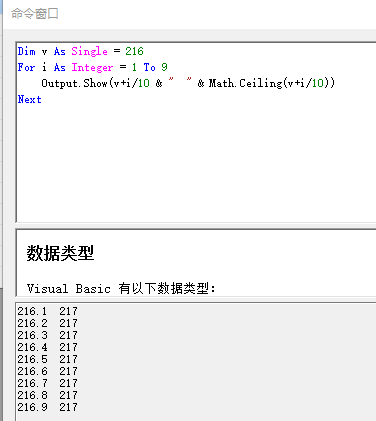The height and width of the screenshot is (421, 376).
Task: Select output line '216.2 217'
Action: point(47,323)
